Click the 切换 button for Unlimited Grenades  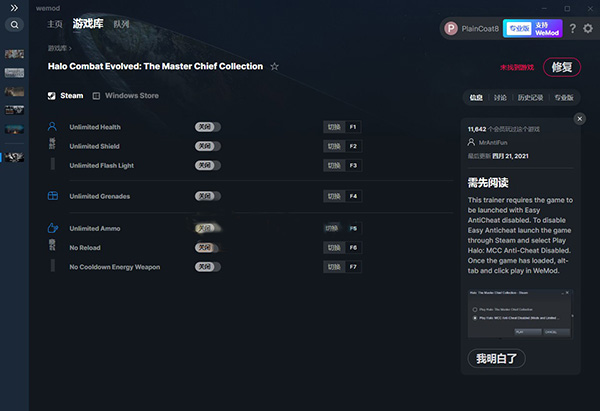[334, 196]
